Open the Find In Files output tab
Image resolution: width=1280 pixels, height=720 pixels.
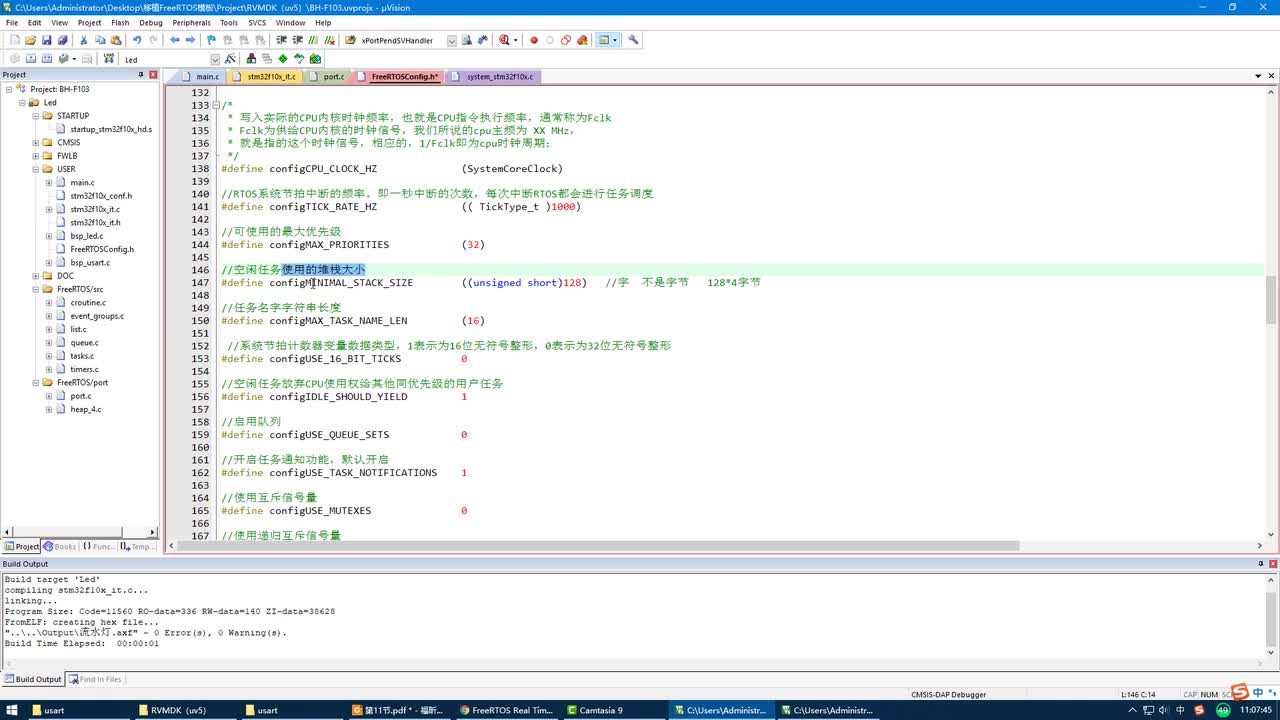[95, 679]
